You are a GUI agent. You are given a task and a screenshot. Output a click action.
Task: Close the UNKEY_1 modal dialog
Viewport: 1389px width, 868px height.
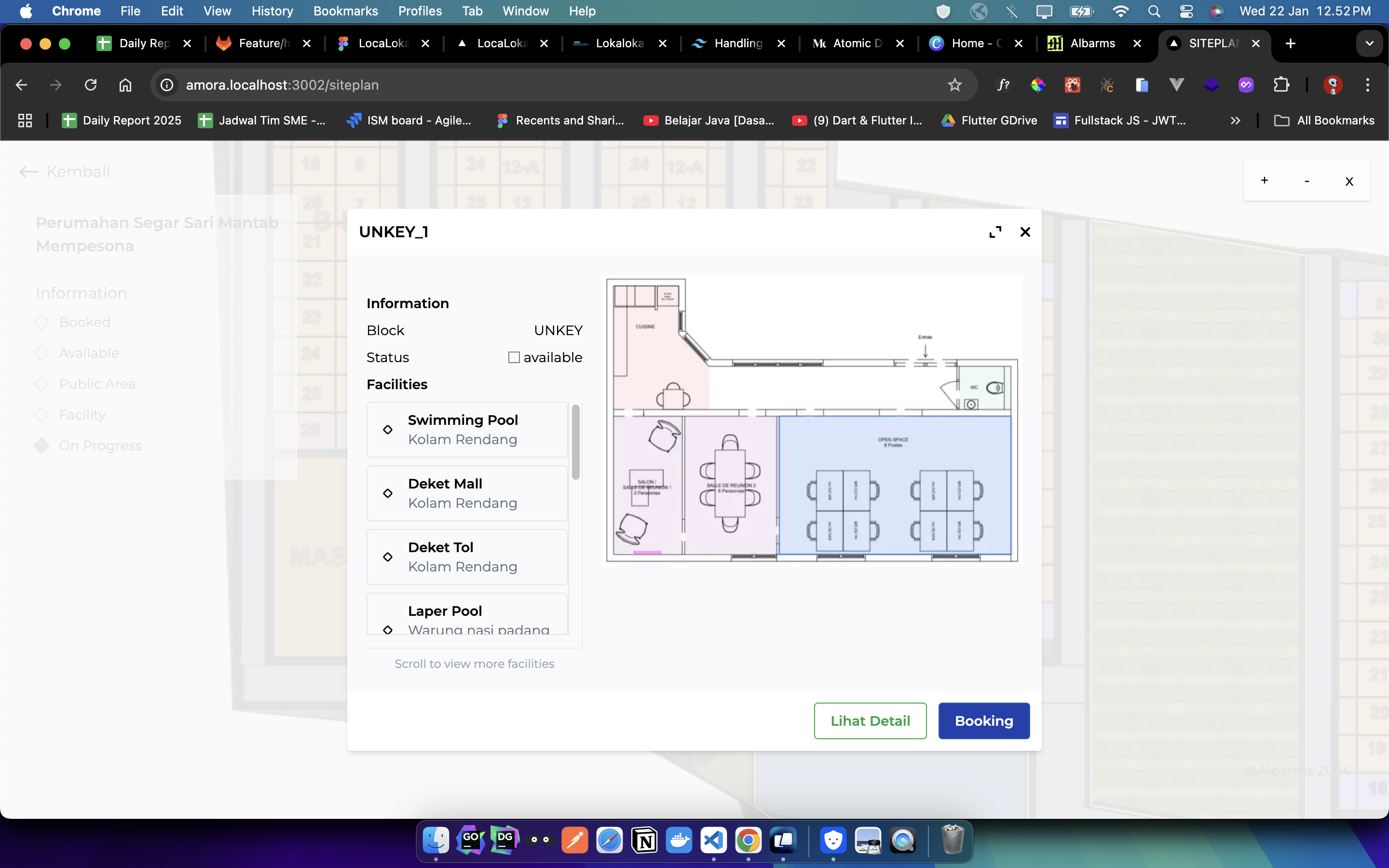point(1025,232)
